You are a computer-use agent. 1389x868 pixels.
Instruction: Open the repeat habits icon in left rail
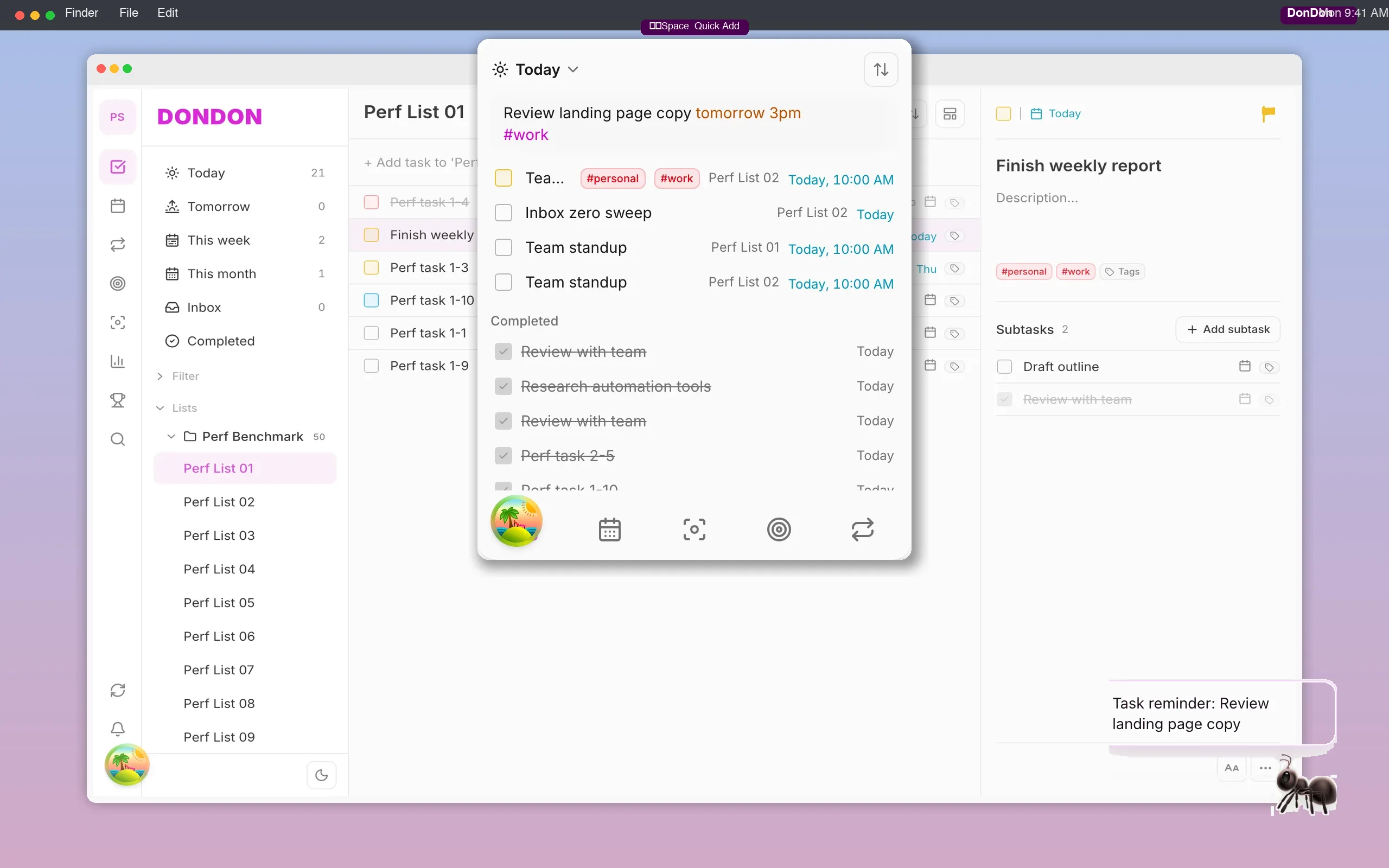118,245
